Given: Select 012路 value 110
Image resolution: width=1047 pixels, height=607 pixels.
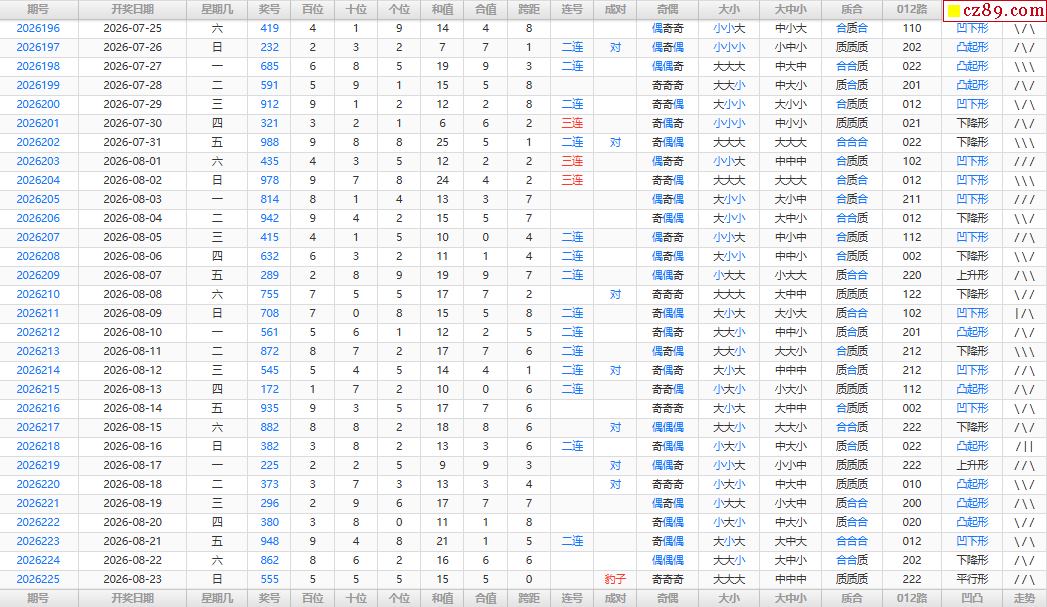Looking at the screenshot, I should (911, 29).
